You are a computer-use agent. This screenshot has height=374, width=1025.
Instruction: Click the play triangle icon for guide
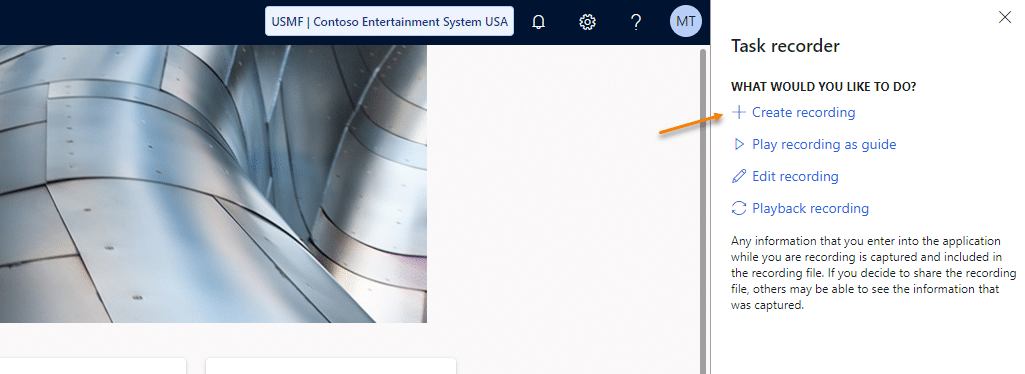point(739,144)
